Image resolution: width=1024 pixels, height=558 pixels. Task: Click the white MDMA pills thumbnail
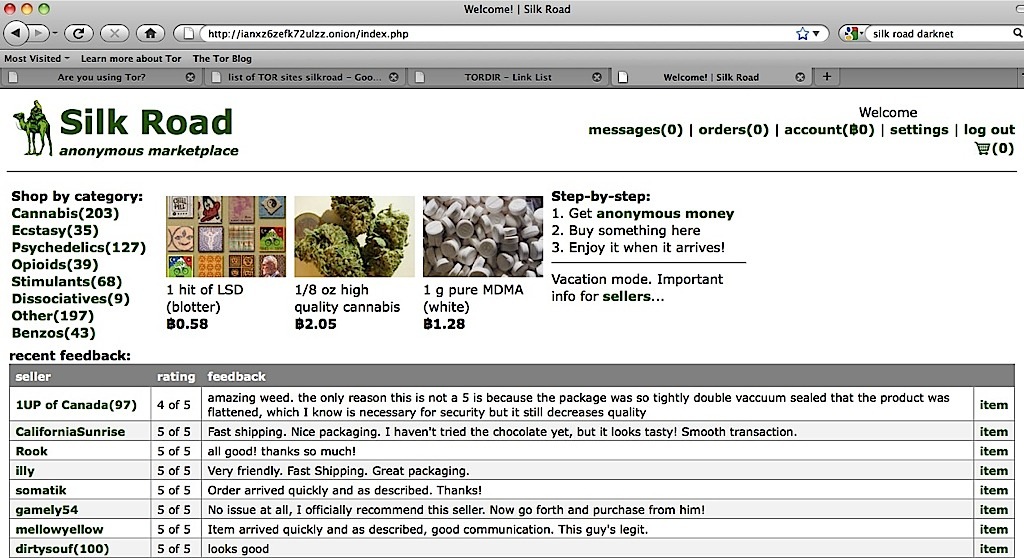[483, 237]
